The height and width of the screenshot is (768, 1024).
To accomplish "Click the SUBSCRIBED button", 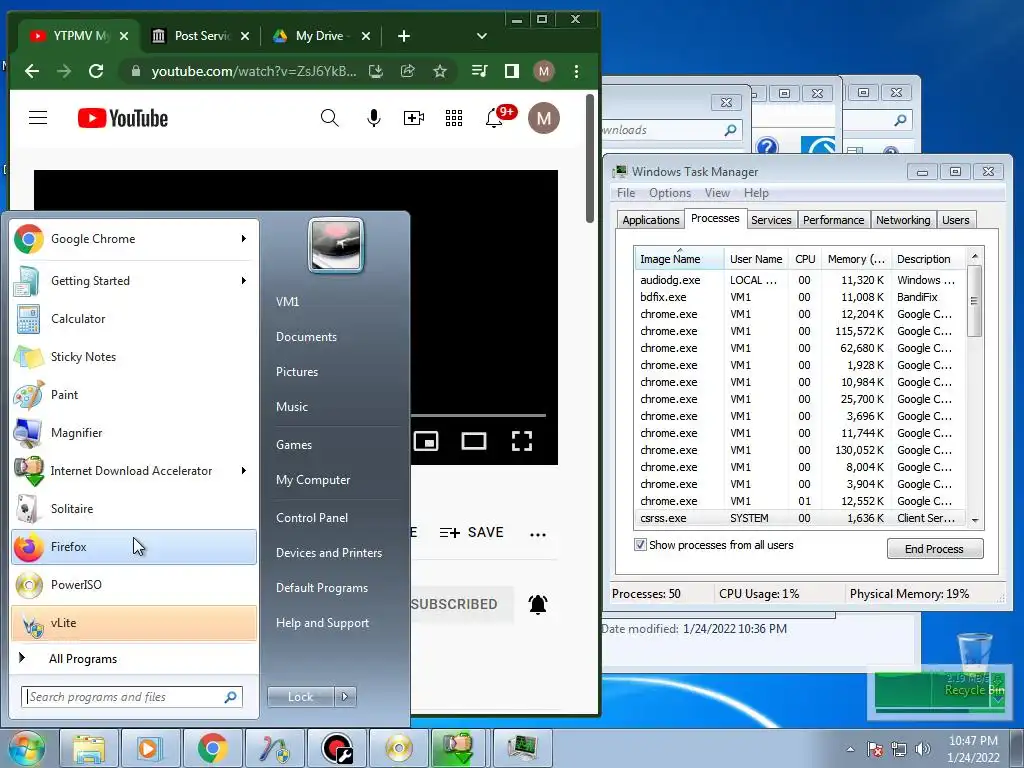I will tap(461, 604).
